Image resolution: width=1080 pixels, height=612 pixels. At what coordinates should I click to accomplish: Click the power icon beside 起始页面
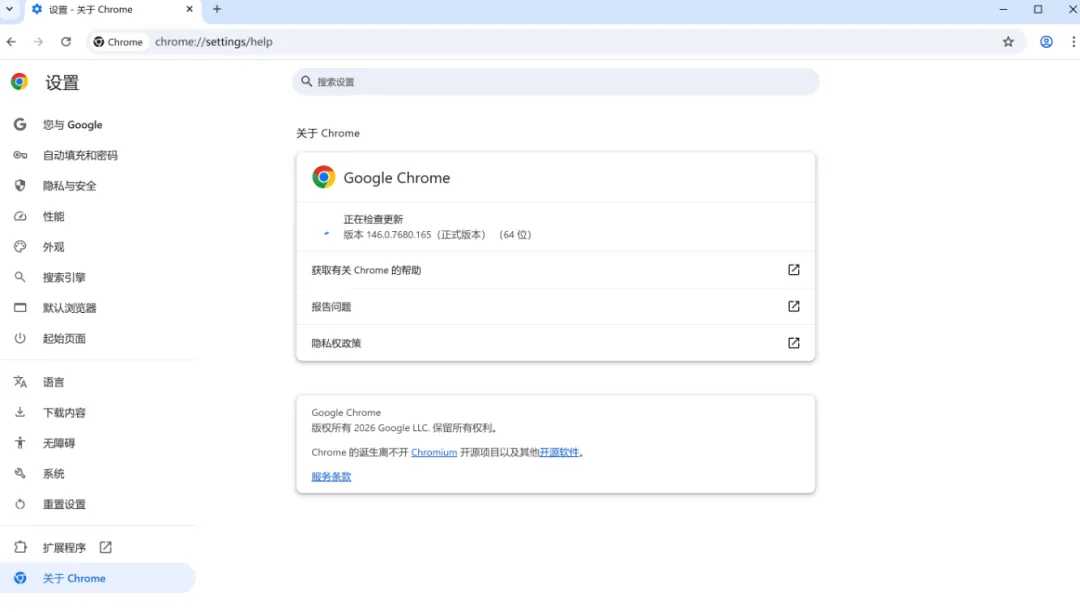pyautogui.click(x=20, y=339)
